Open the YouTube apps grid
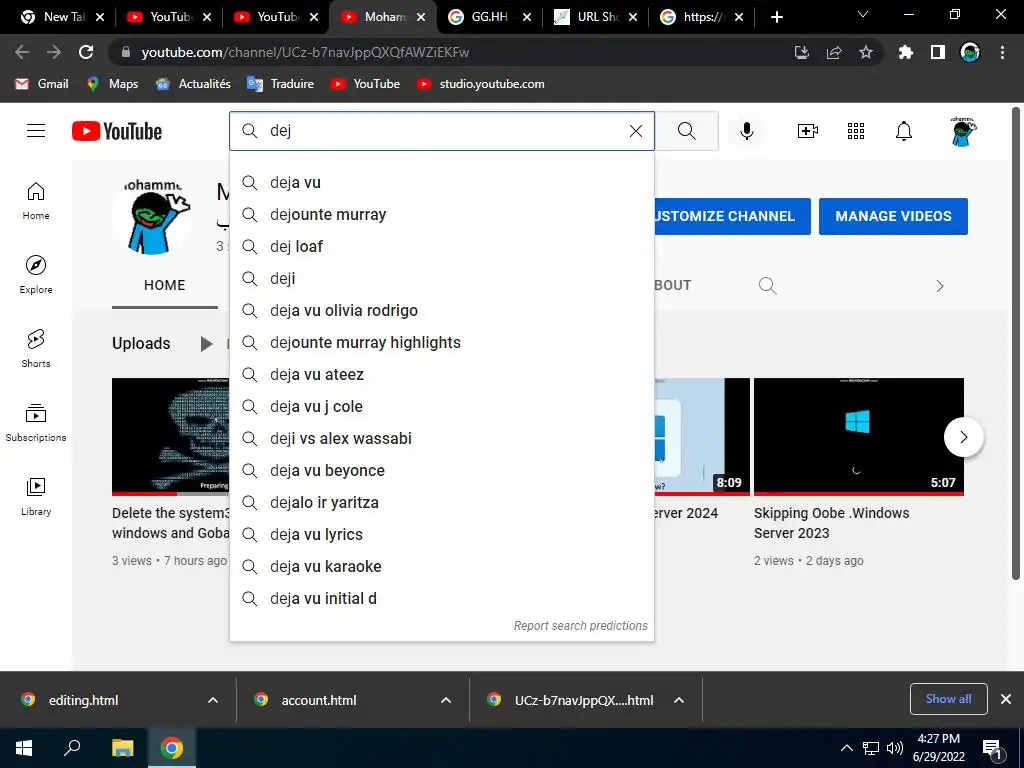This screenshot has height=768, width=1024. (x=856, y=131)
